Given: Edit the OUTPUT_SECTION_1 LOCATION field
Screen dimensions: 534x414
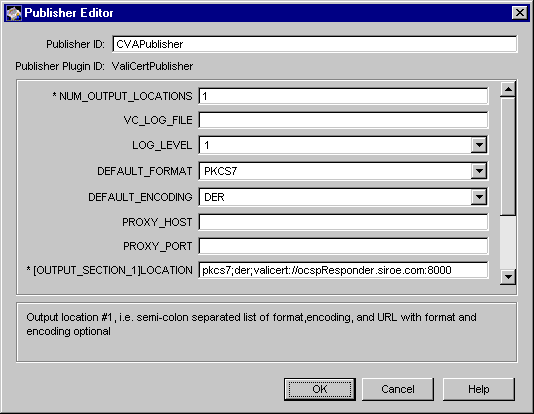Looking at the screenshot, I should tap(343, 270).
